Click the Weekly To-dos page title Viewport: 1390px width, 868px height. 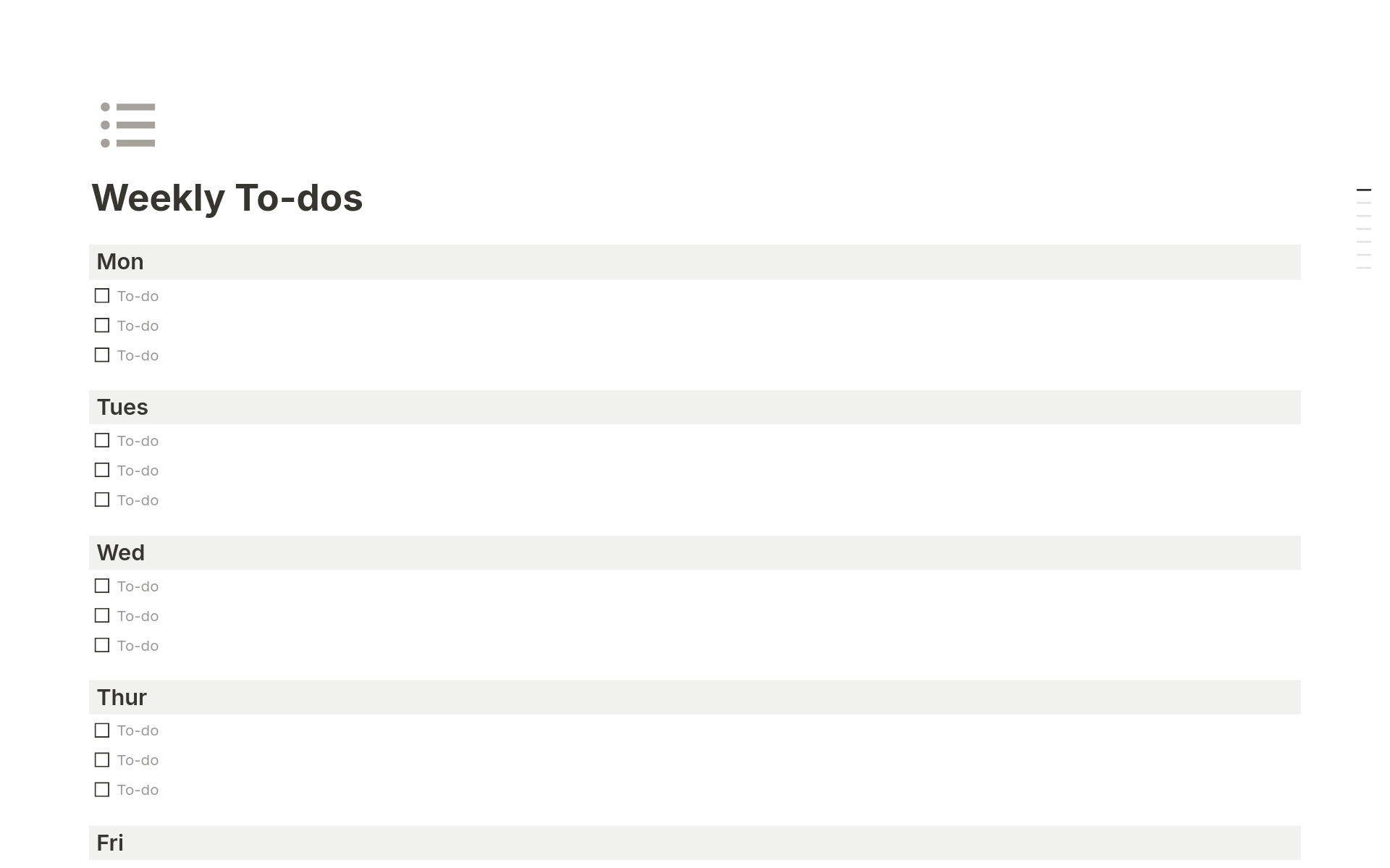[227, 198]
